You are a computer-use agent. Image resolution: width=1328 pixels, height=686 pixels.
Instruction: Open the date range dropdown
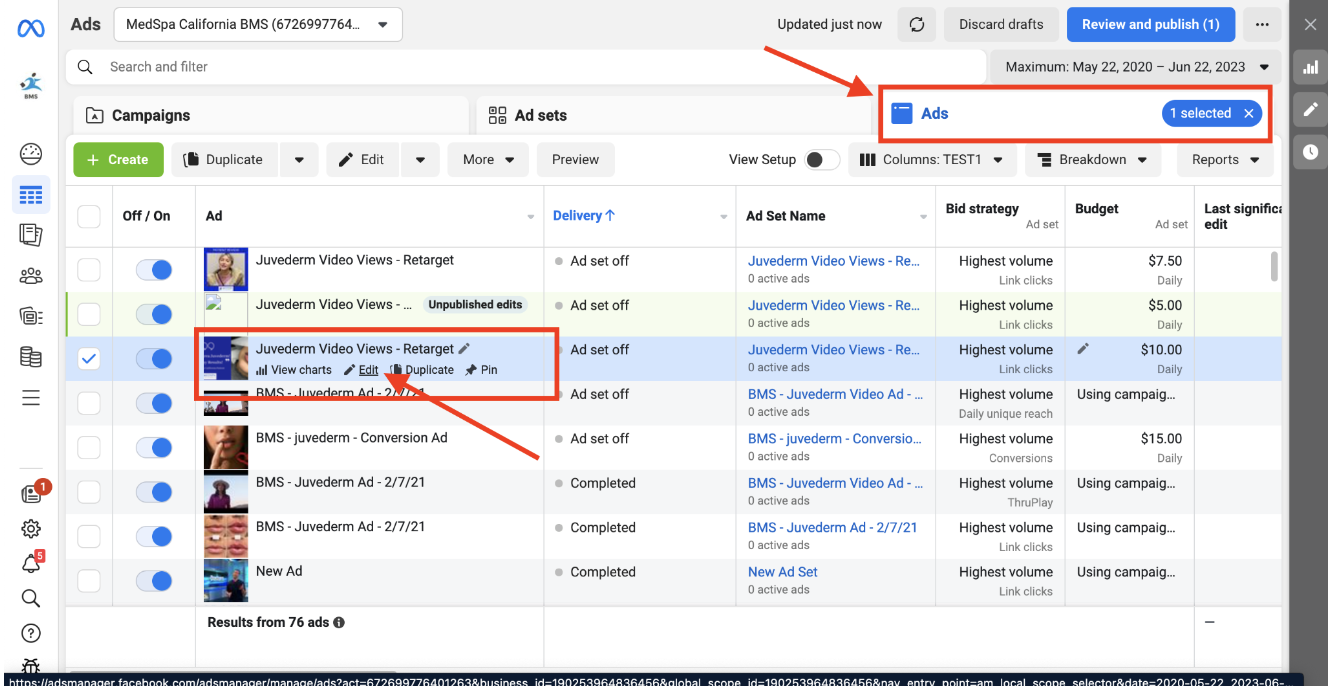[1136, 67]
